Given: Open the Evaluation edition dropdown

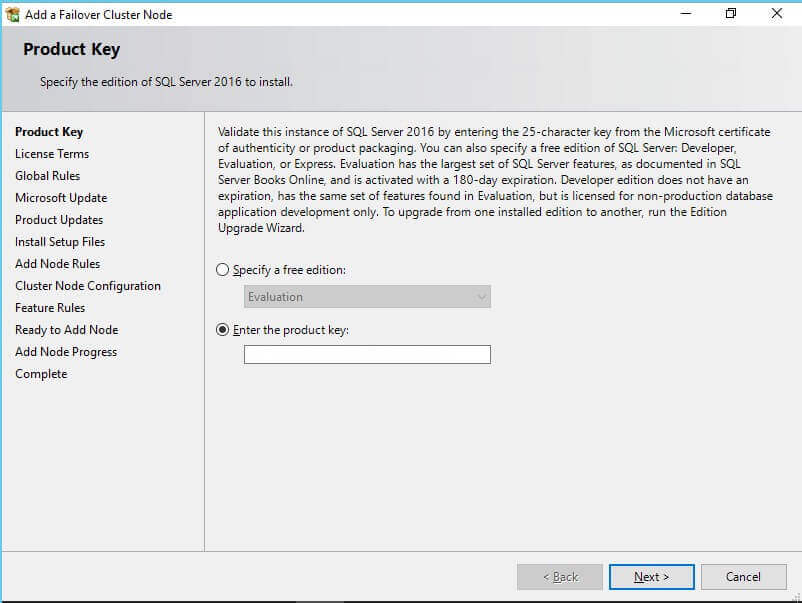Looking at the screenshot, I should click(367, 297).
